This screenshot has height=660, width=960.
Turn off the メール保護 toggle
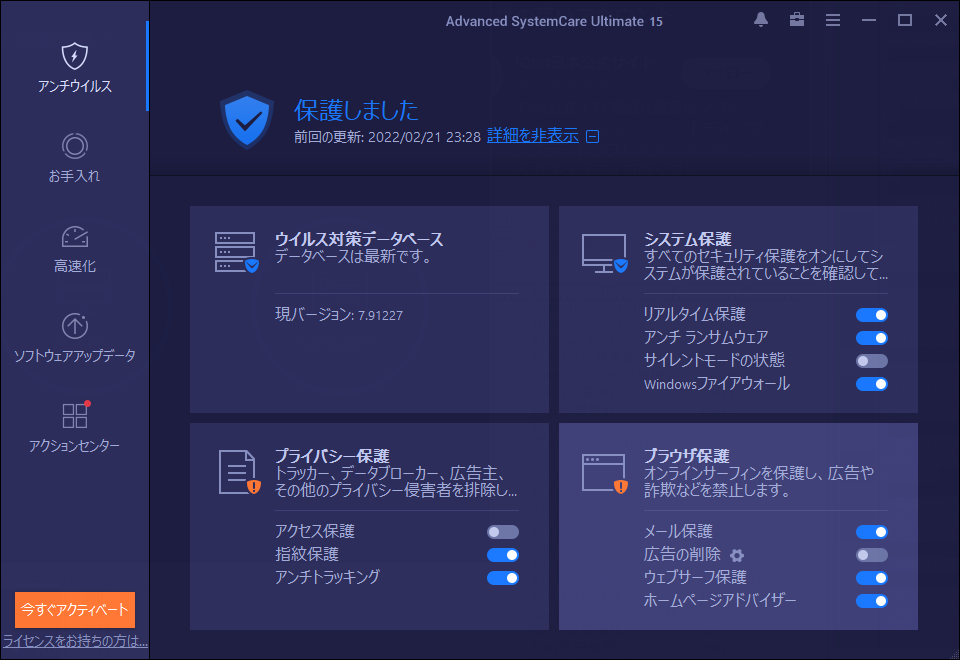tap(871, 531)
